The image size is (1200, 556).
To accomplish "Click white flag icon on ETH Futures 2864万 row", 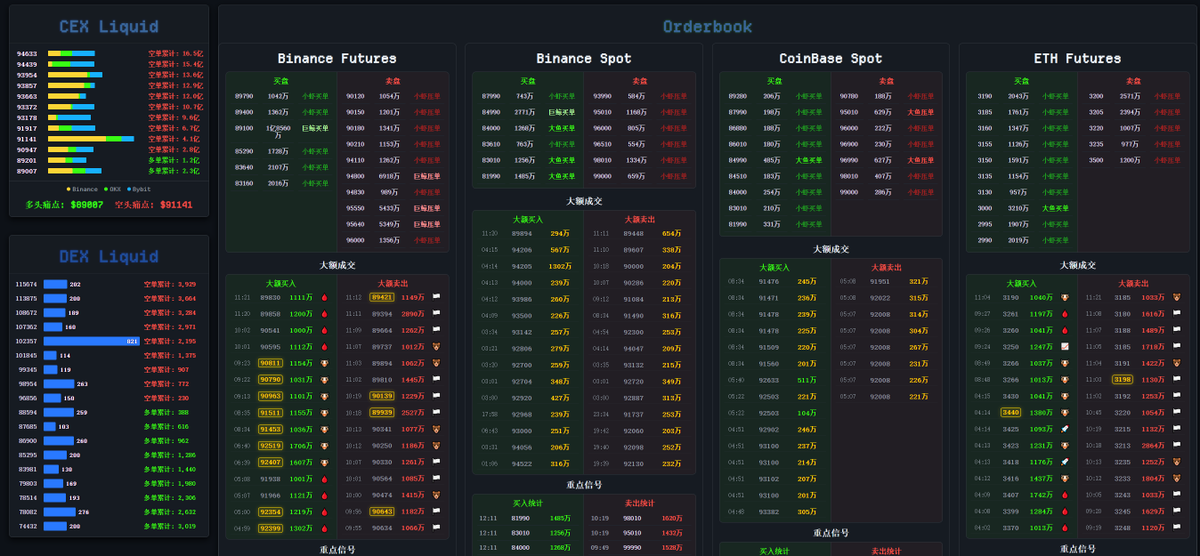I will pos(1176,446).
